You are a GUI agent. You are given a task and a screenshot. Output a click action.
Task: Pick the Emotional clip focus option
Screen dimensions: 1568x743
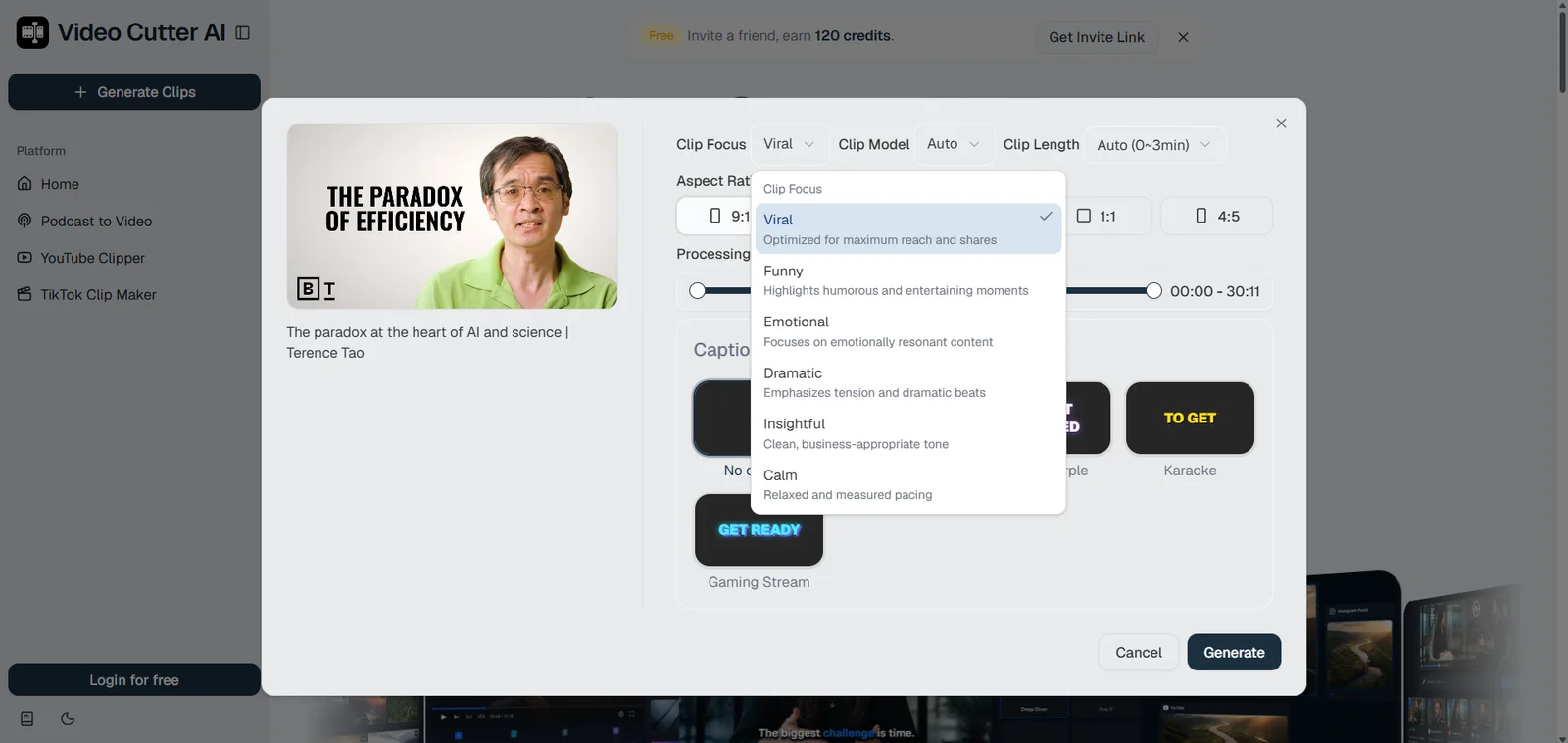point(908,331)
